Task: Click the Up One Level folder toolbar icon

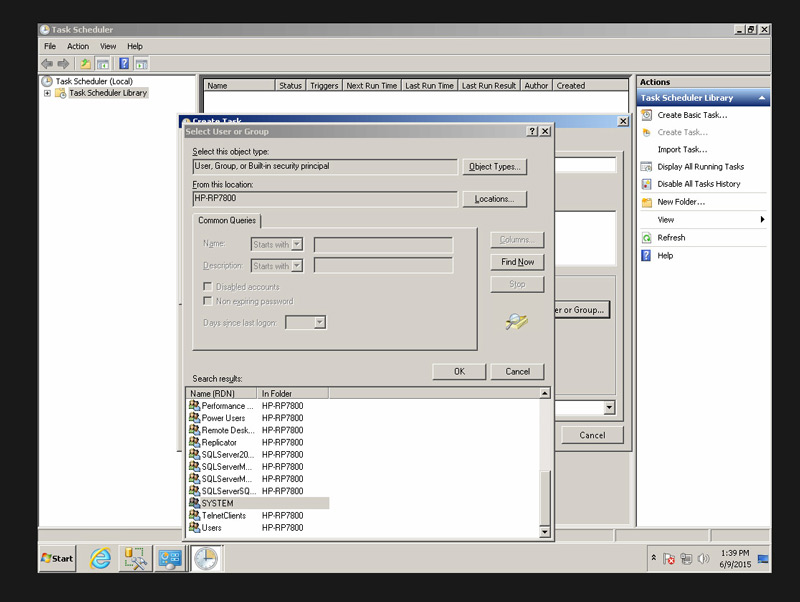Action: (x=85, y=64)
